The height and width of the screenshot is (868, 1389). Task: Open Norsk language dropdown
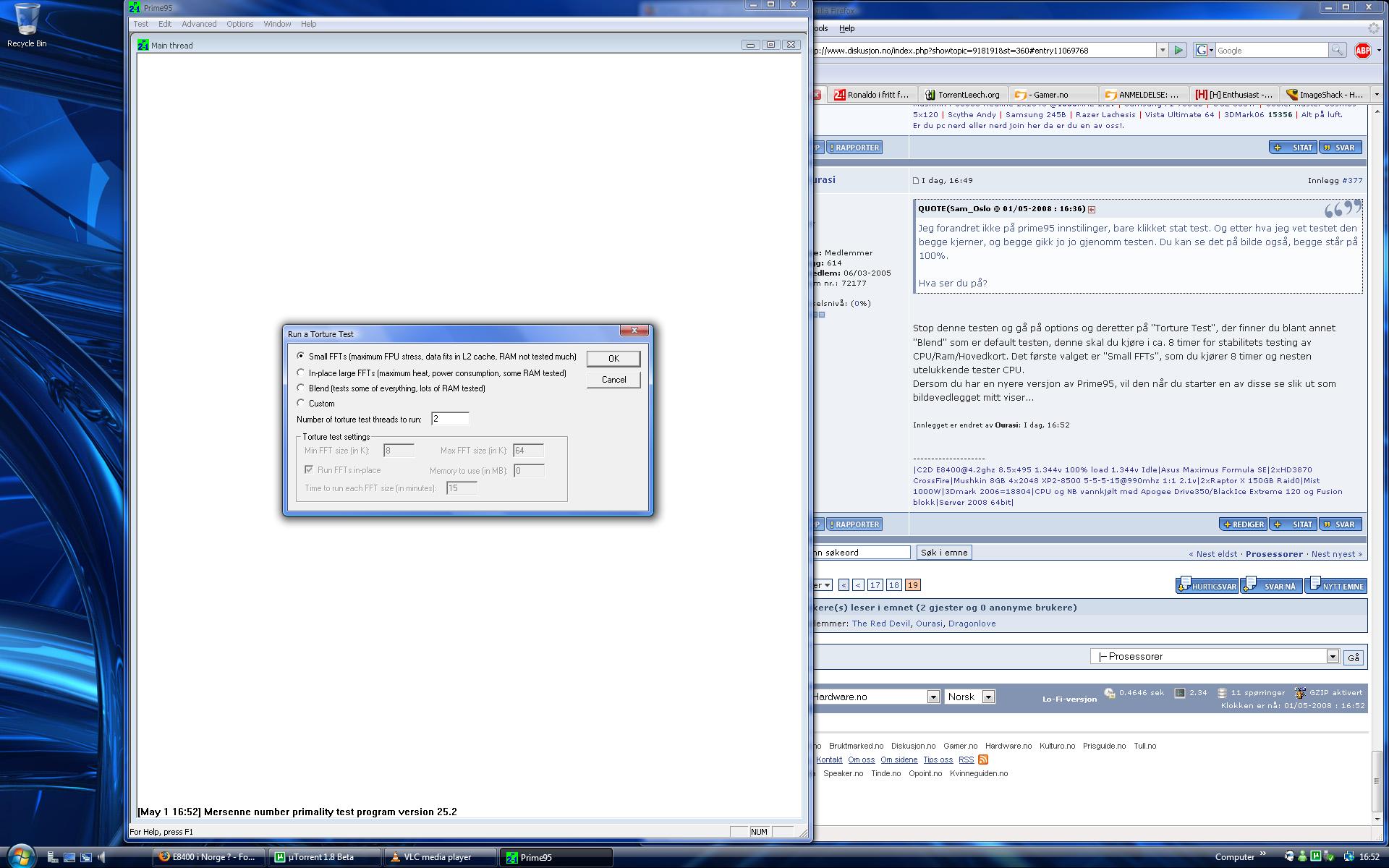point(988,697)
